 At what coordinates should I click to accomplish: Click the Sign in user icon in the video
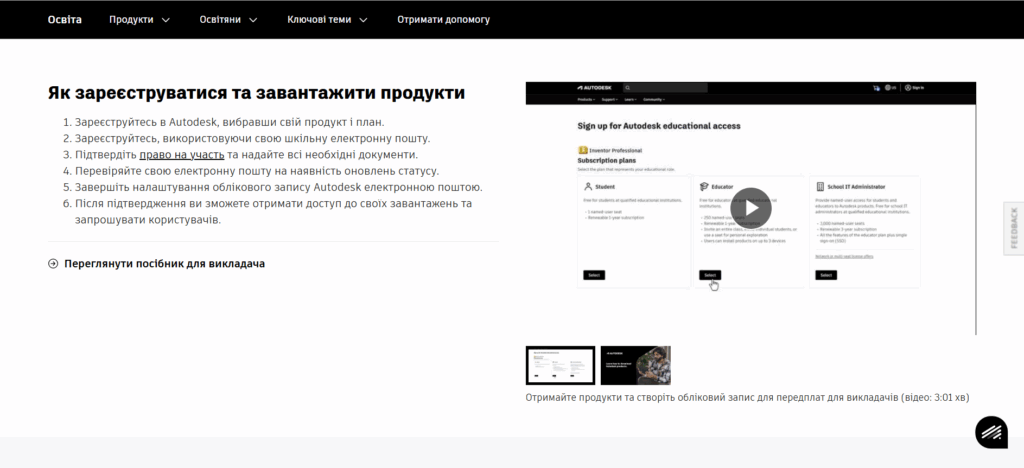click(x=908, y=88)
